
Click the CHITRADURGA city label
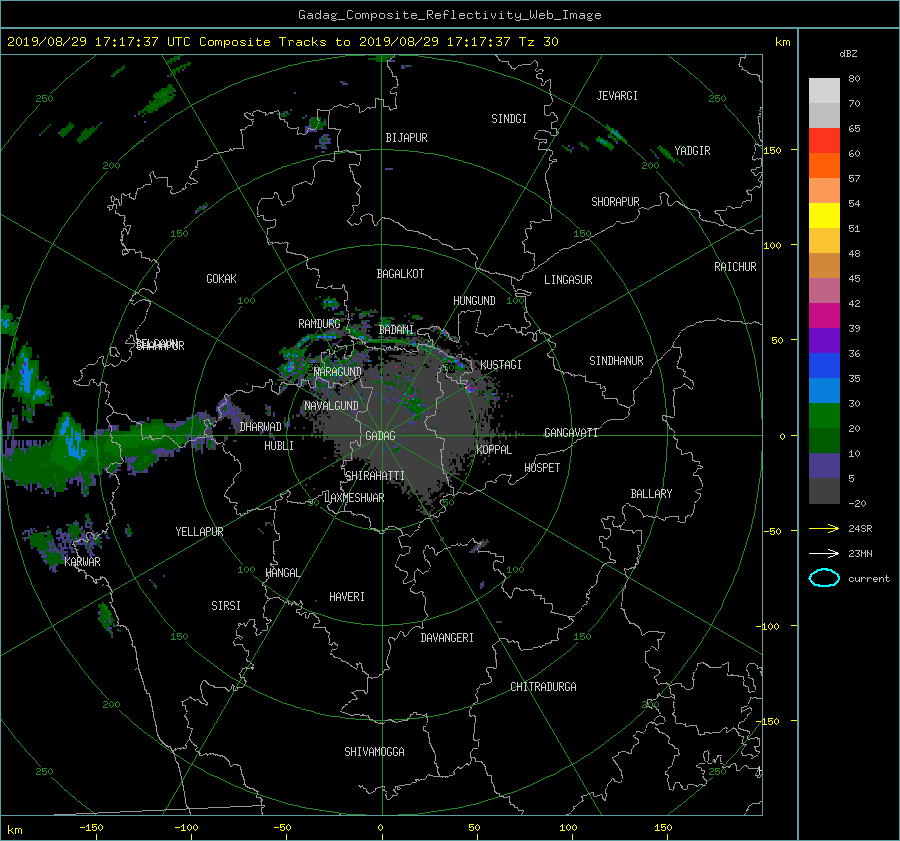543,687
